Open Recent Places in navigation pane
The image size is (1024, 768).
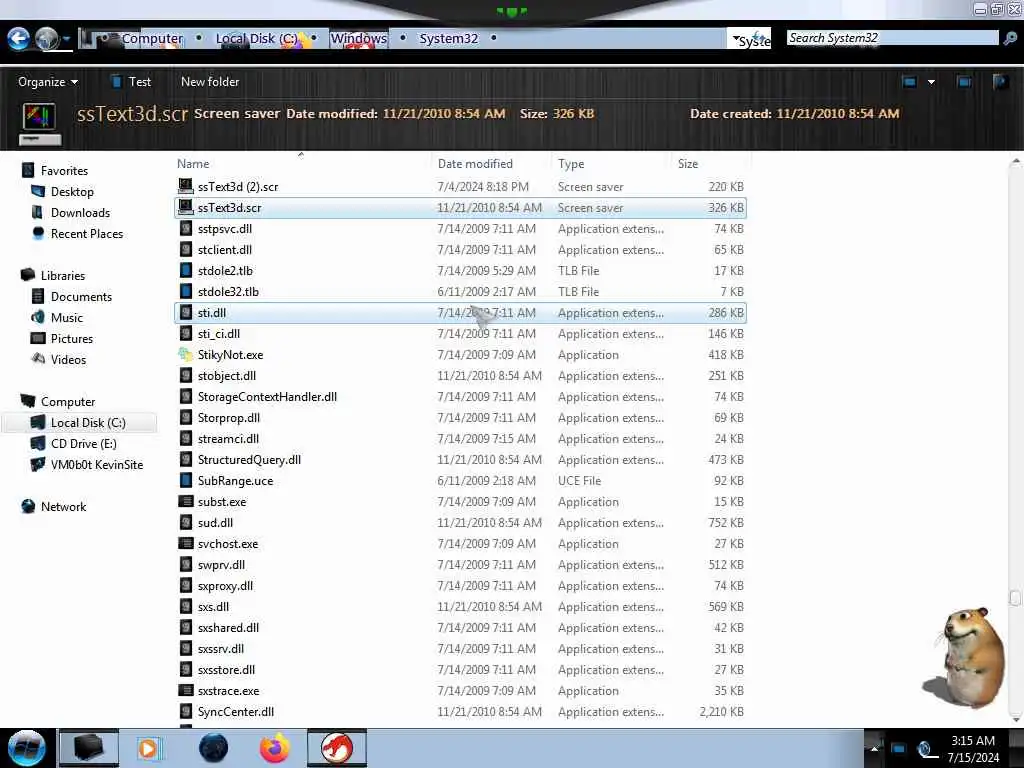click(87, 233)
